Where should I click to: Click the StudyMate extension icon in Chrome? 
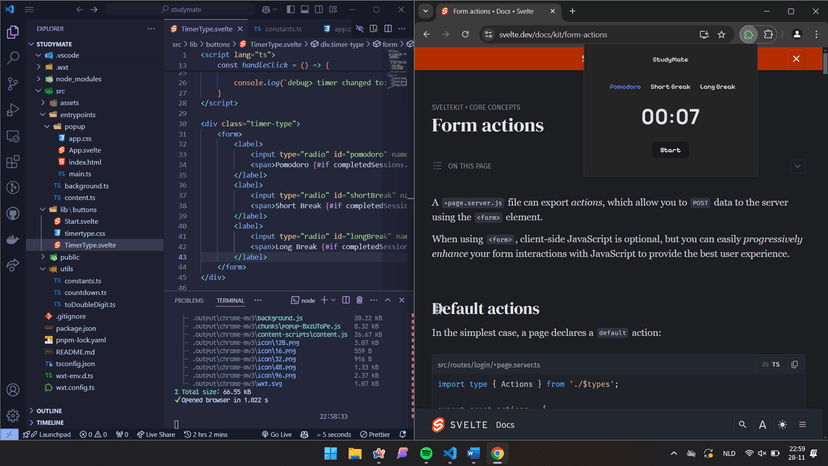tap(748, 34)
